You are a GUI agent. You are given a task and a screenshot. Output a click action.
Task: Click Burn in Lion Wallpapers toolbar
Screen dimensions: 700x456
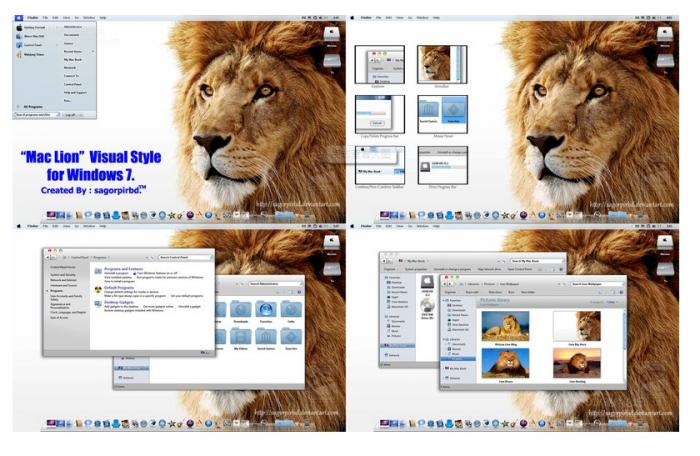(511, 292)
